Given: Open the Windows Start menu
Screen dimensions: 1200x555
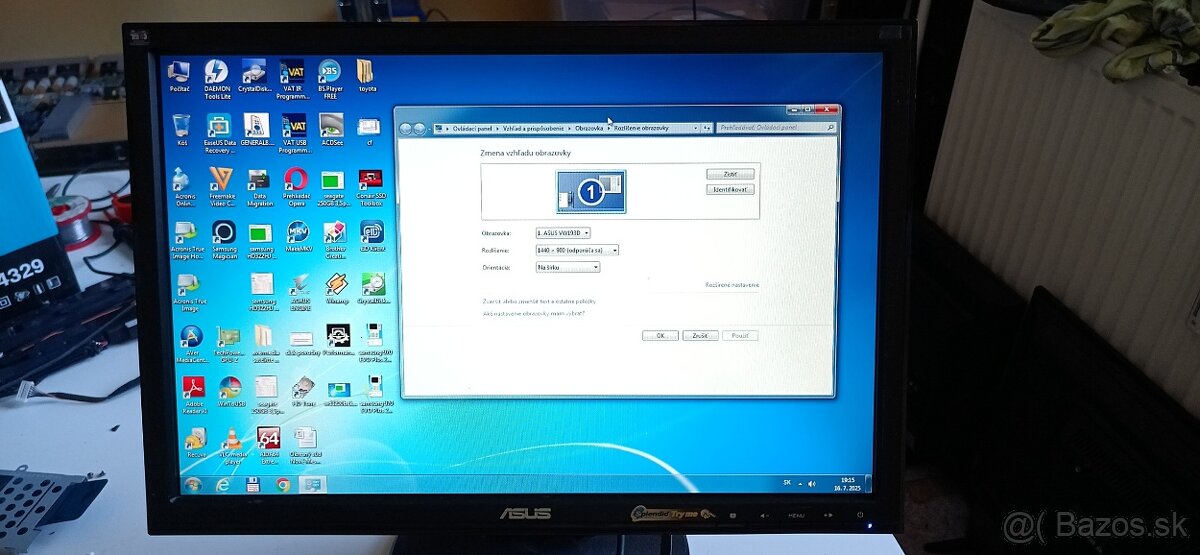Looking at the screenshot, I should pos(193,485).
